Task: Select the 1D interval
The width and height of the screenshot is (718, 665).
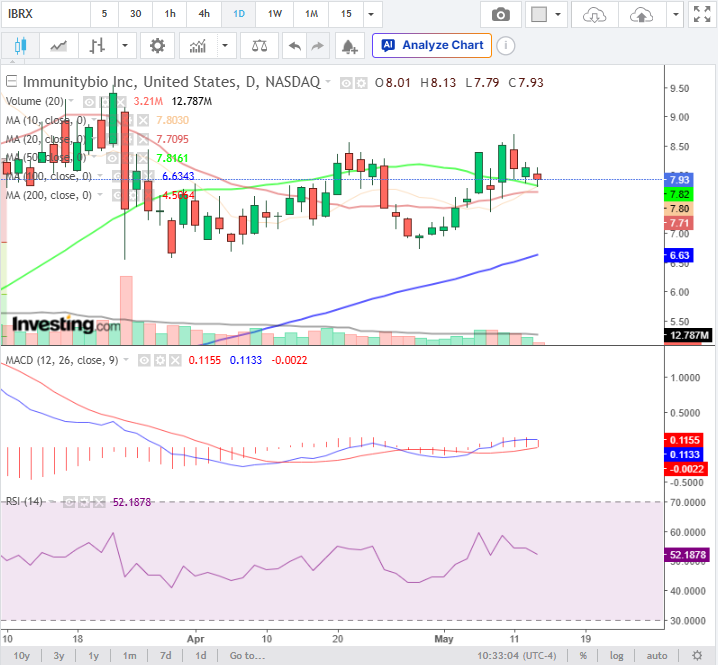Action: pyautogui.click(x=239, y=15)
